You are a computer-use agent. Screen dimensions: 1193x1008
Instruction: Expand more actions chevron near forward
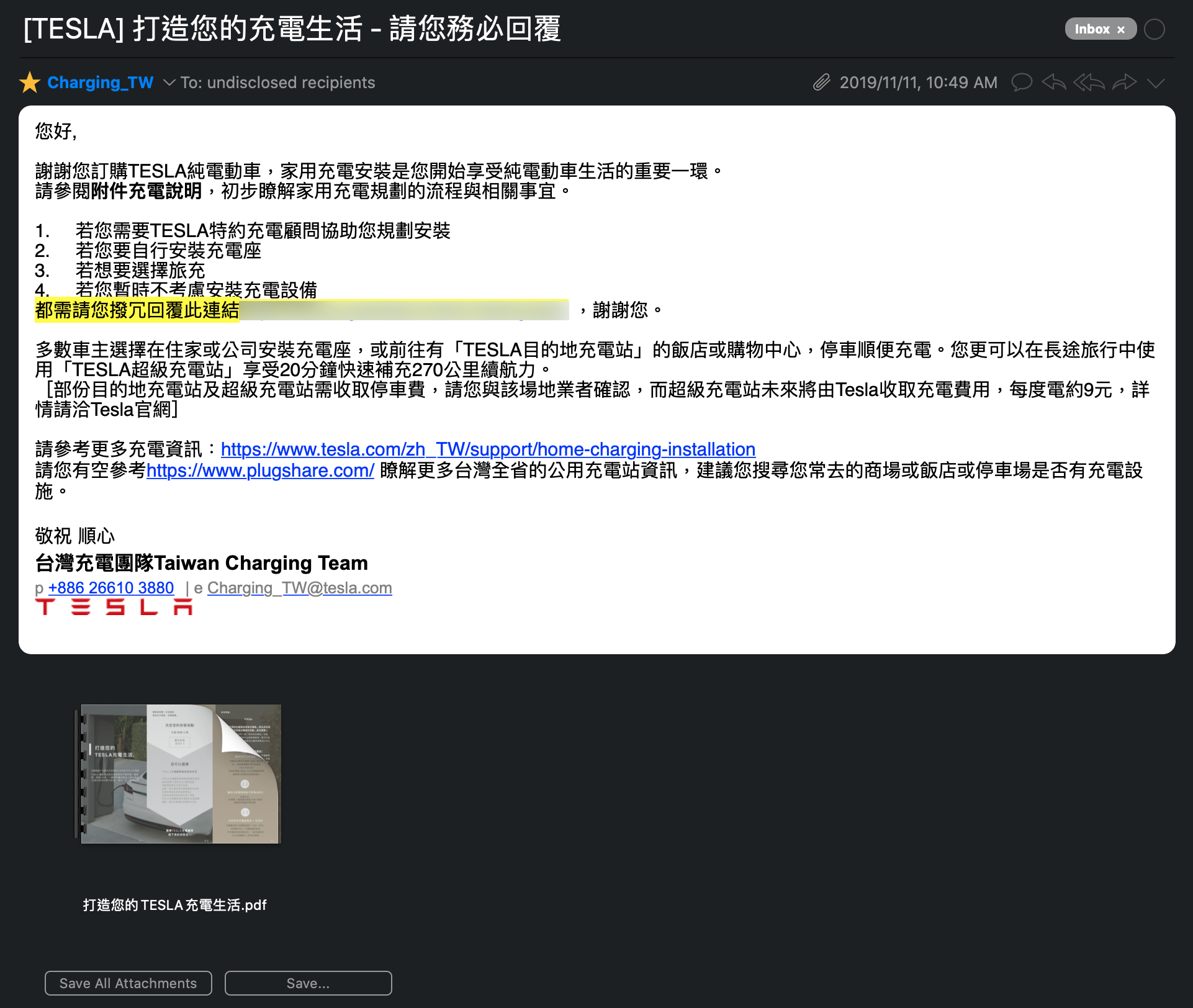coord(1156,84)
